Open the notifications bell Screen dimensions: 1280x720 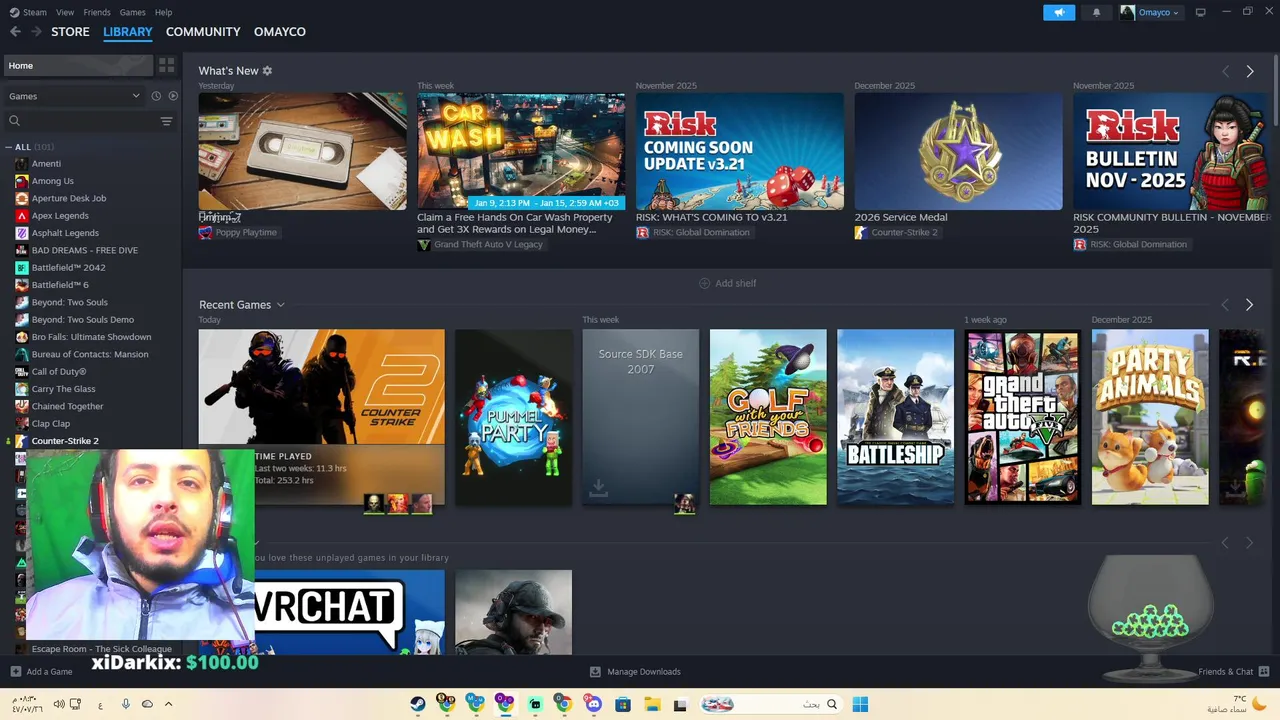(1097, 12)
